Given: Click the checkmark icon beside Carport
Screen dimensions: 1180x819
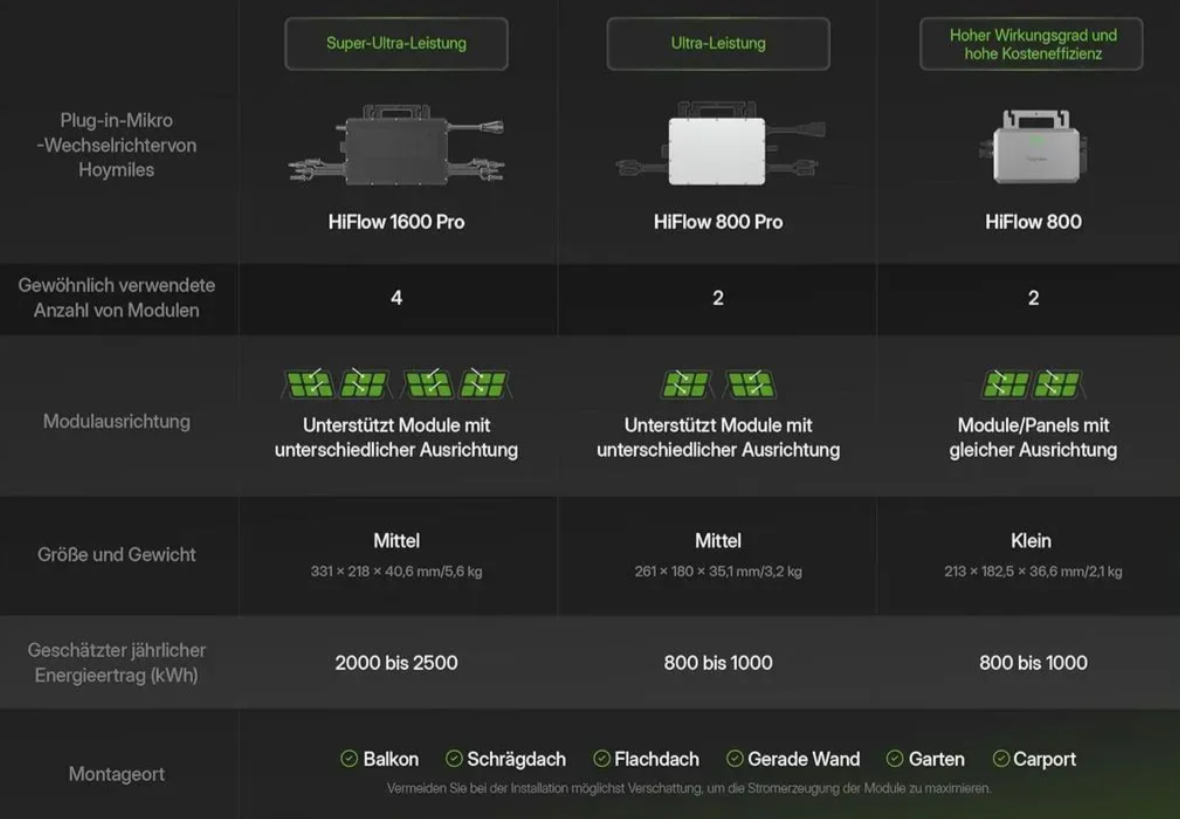Looking at the screenshot, I should pos(1001,759).
